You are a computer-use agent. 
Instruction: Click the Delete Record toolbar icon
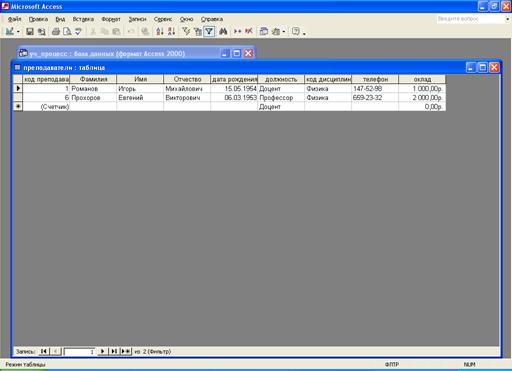pos(249,32)
